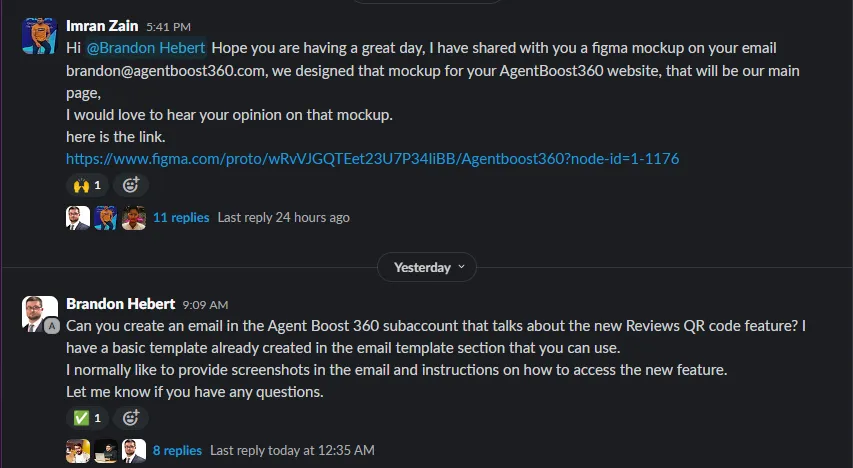This screenshot has height=468, width=853.
Task: Open the Yesterday date dropdown
Action: (x=427, y=267)
